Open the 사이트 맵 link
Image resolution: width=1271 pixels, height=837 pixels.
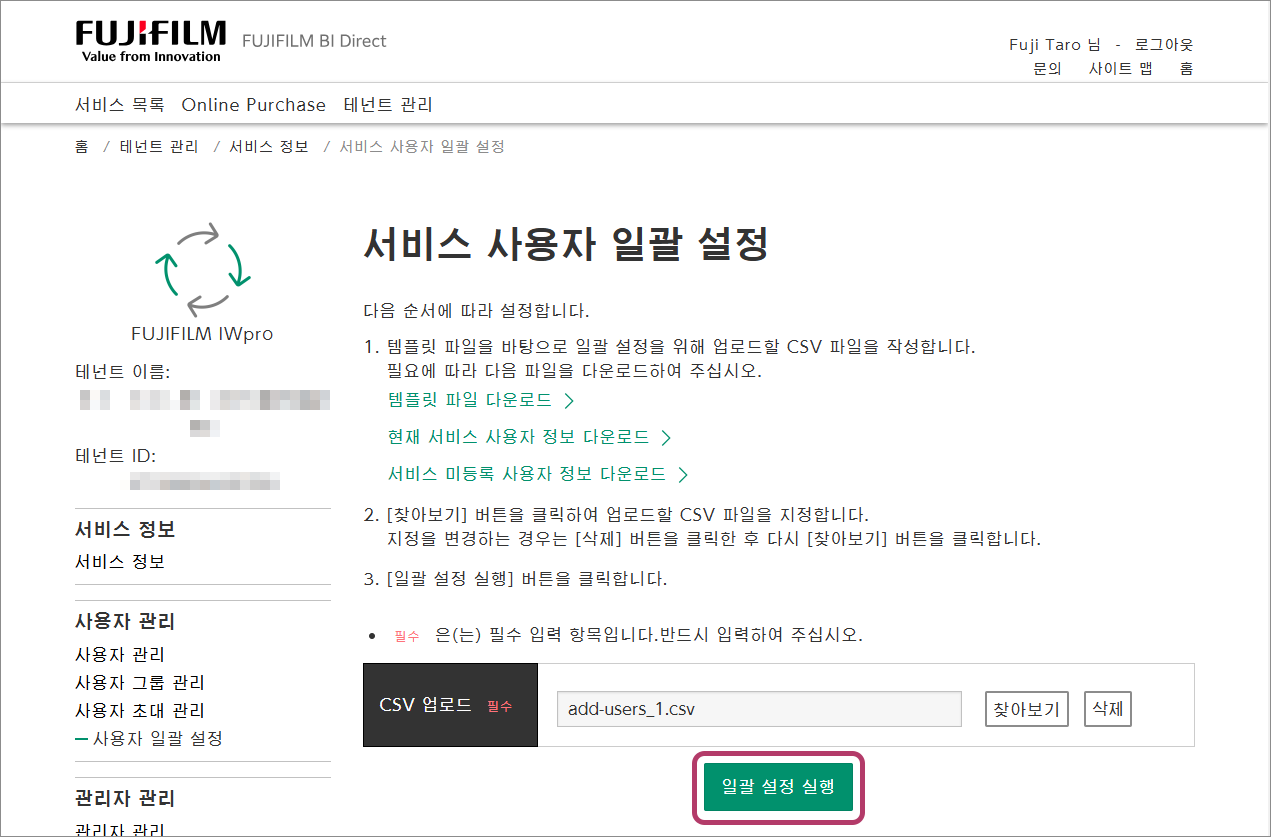coord(1120,69)
